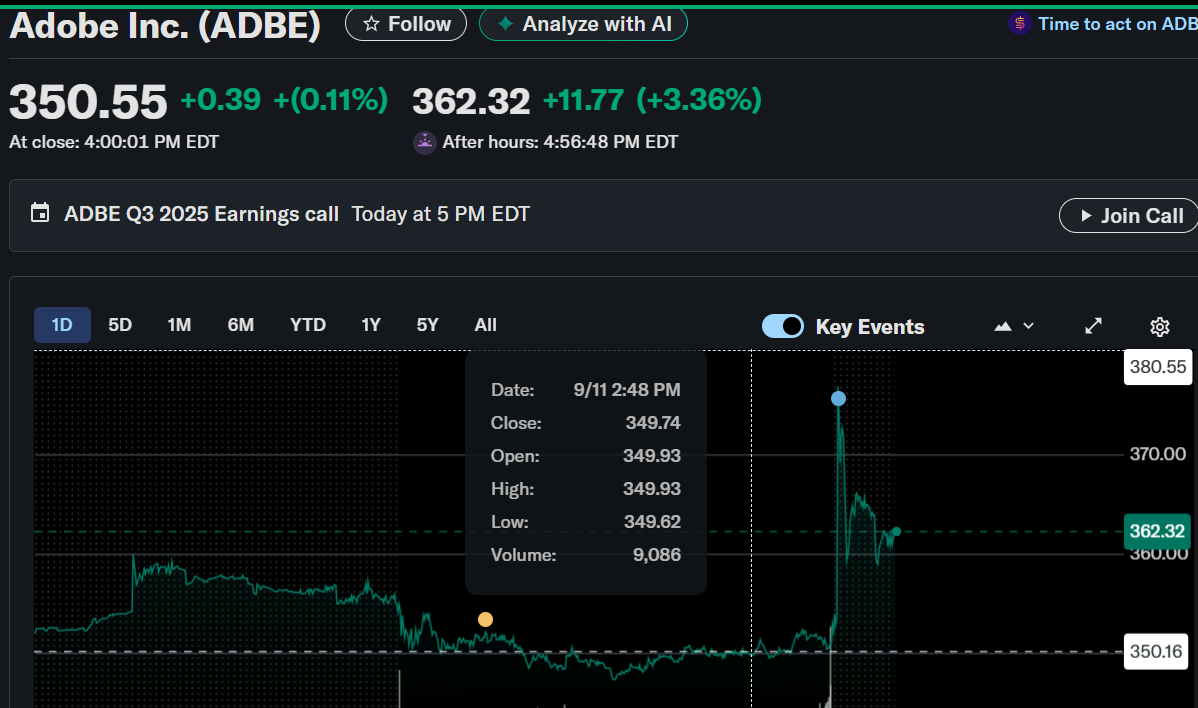The width and height of the screenshot is (1198, 708).
Task: Click the star icon in Follow button
Action: click(x=371, y=24)
